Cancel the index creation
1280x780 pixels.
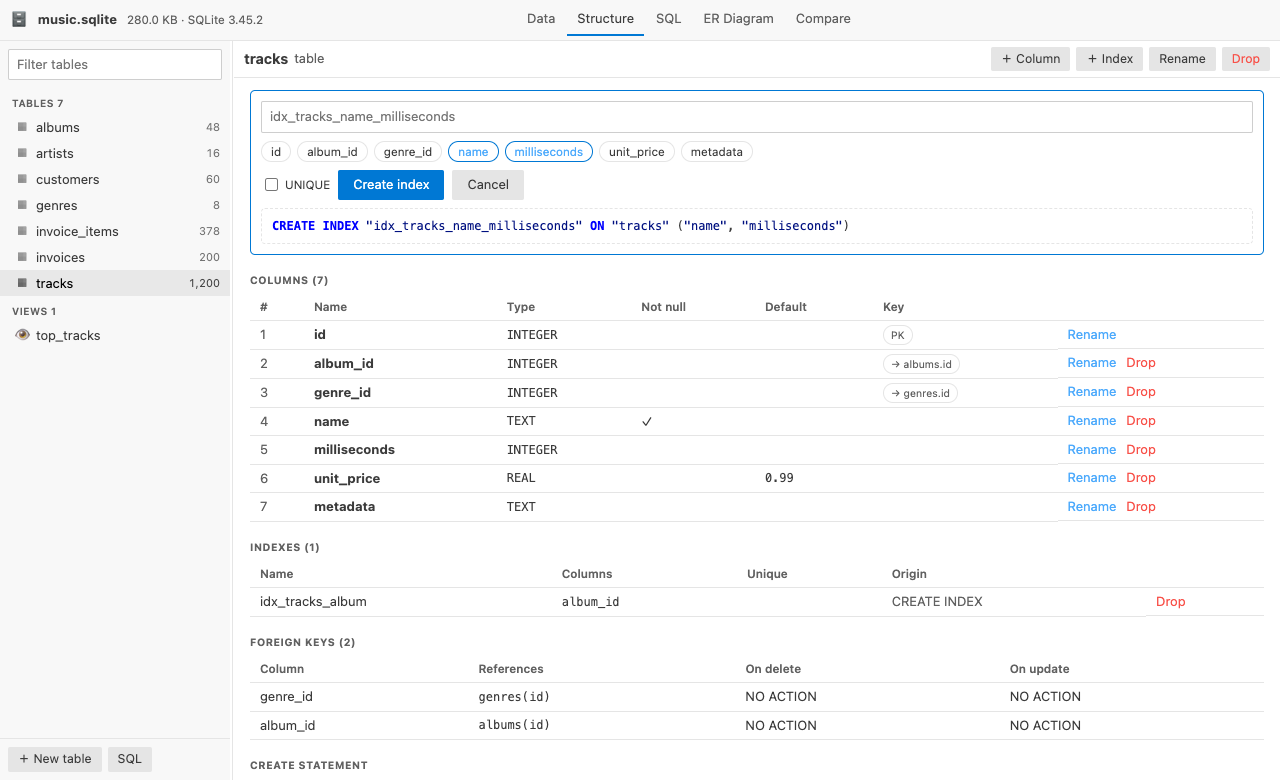(x=488, y=185)
